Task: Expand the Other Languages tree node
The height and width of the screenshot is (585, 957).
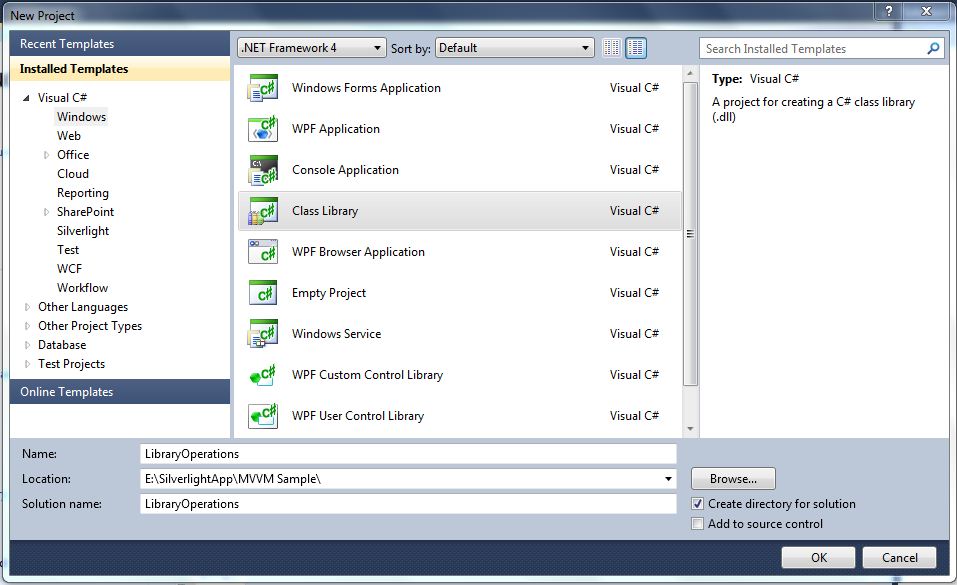Action: pyautogui.click(x=27, y=307)
